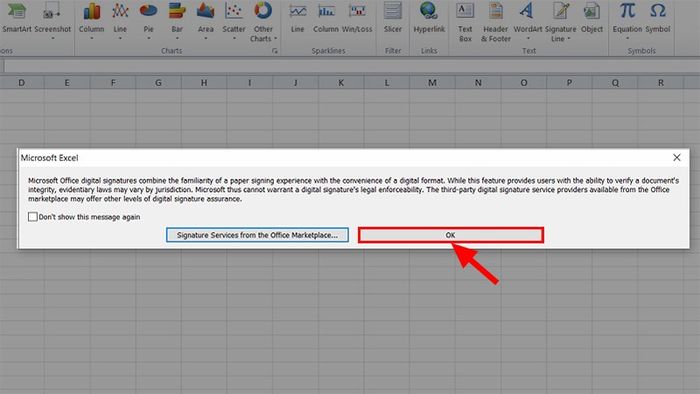Check Don't show this message again
This screenshot has width=700, height=394.
coord(33,217)
